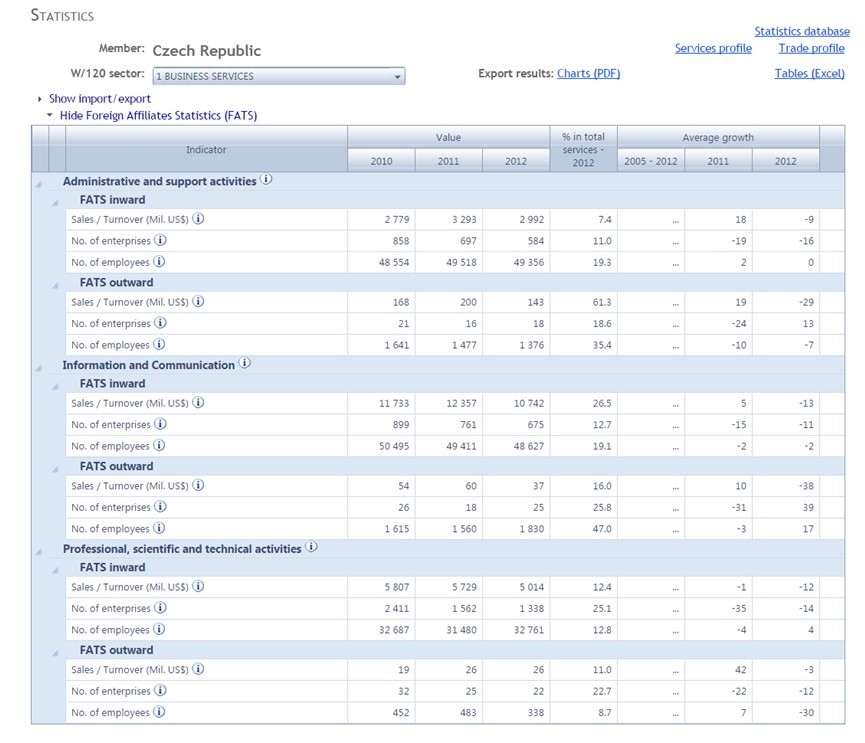The width and height of the screenshot is (865, 743).
Task: Collapse Hide Foreign Affiliates Statistics (FATS) section
Action: pos(158,115)
